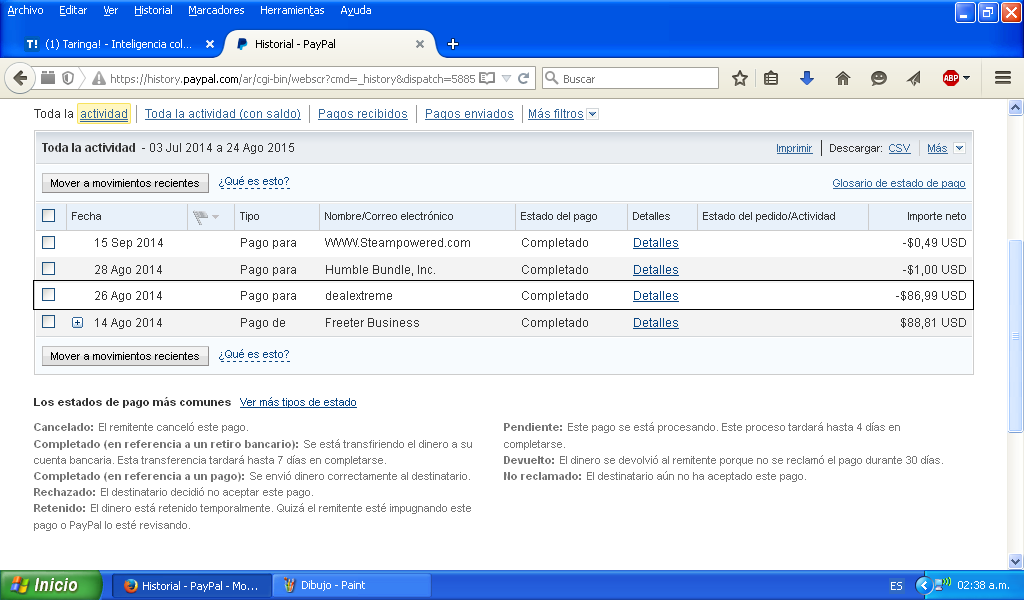Screen dimensions: 1024x600
Task: Click the network connection tray icon
Action: [x=942, y=584]
